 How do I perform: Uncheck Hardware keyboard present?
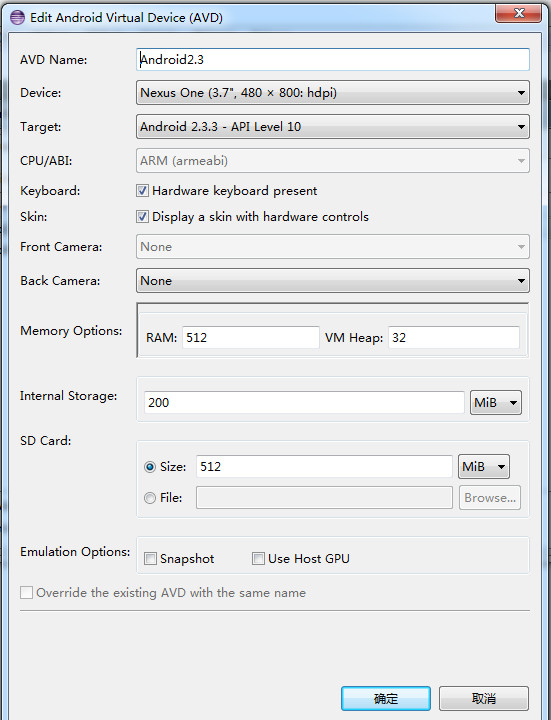click(x=142, y=191)
